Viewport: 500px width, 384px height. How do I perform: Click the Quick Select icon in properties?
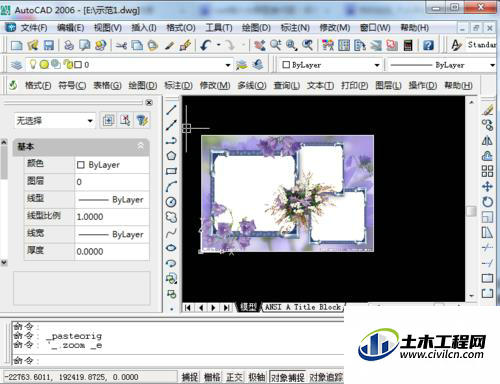point(142,120)
